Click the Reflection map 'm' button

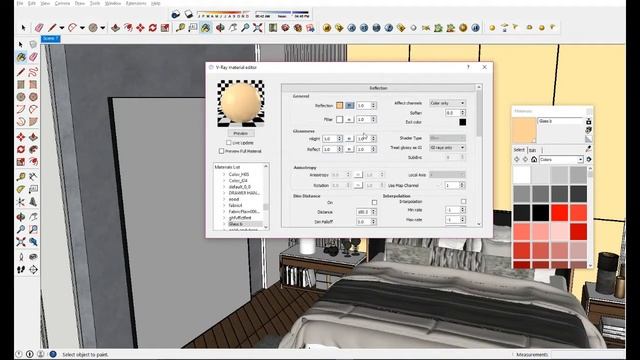[x=349, y=106]
